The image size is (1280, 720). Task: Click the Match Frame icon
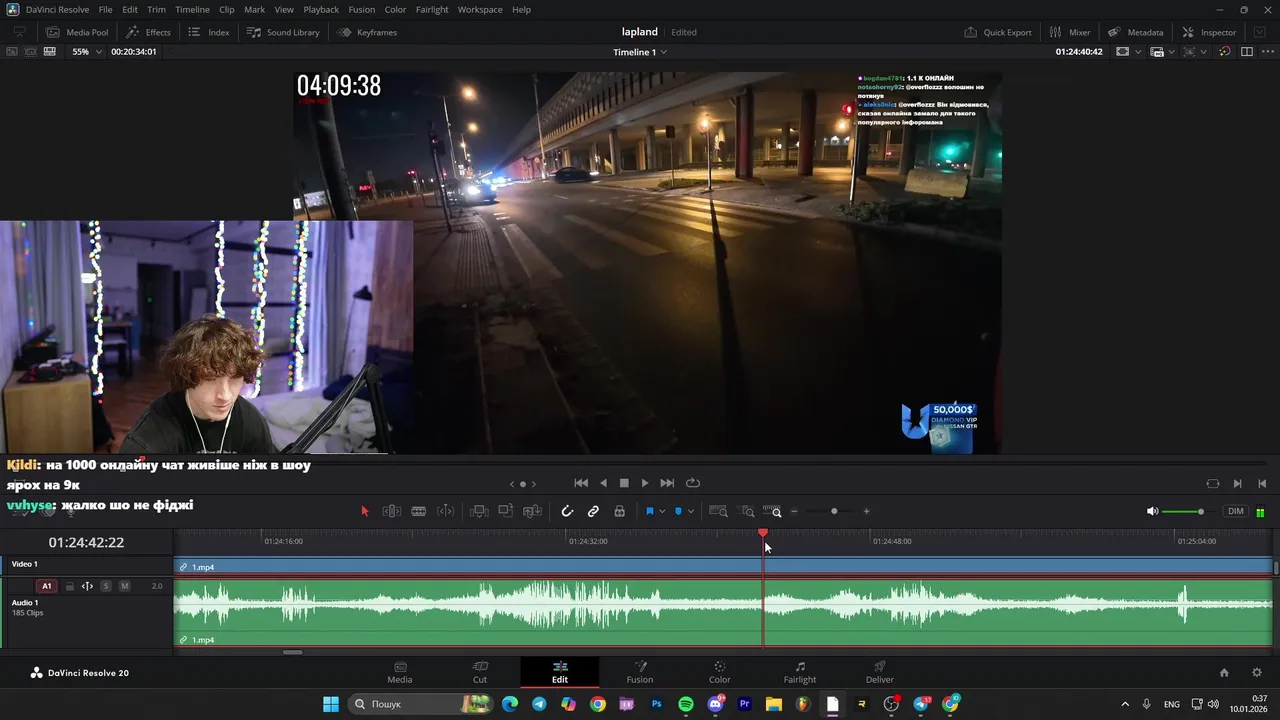[x=1213, y=483]
